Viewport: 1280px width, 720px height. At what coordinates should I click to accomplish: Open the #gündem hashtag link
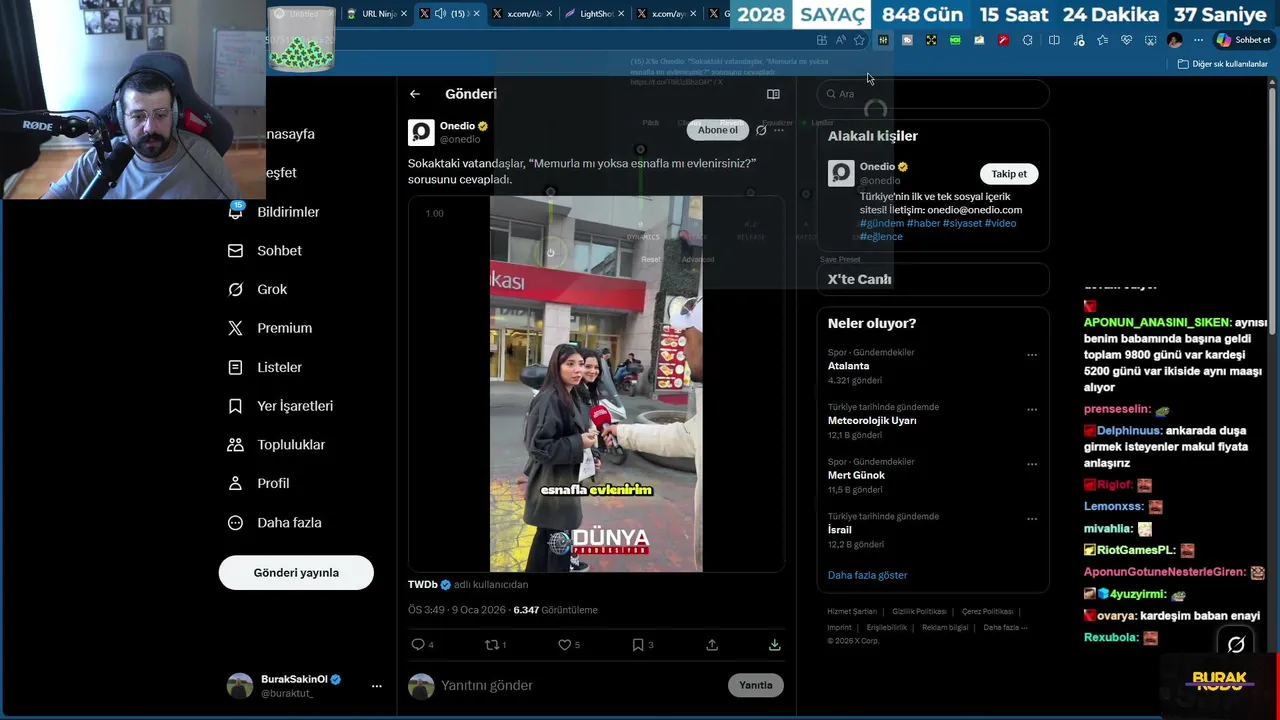coord(882,223)
